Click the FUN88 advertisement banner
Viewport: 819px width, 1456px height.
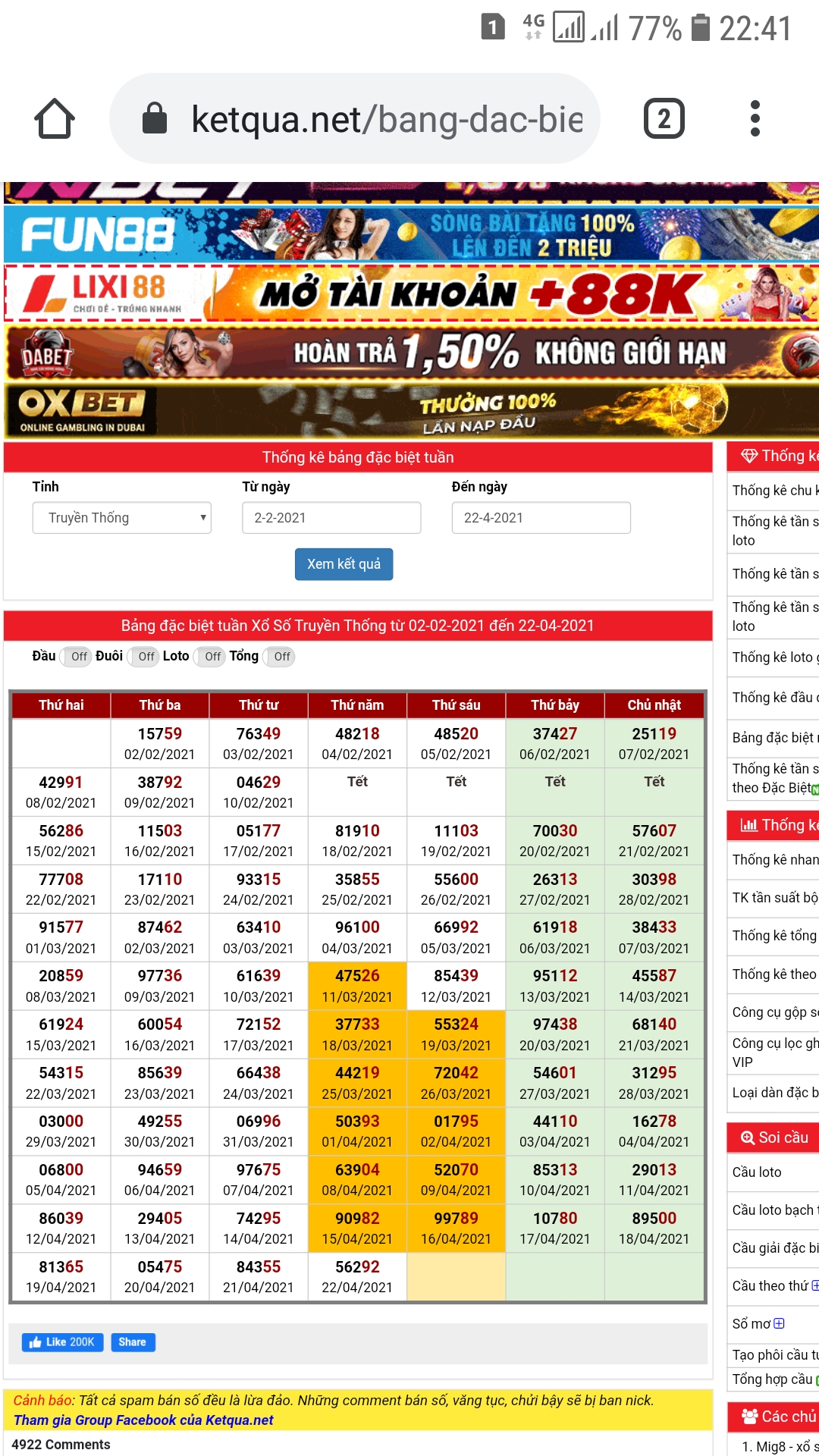409,234
